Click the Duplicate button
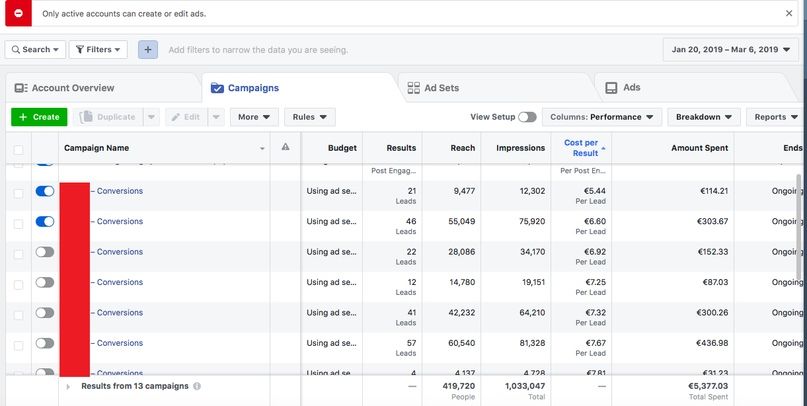 click(x=108, y=117)
